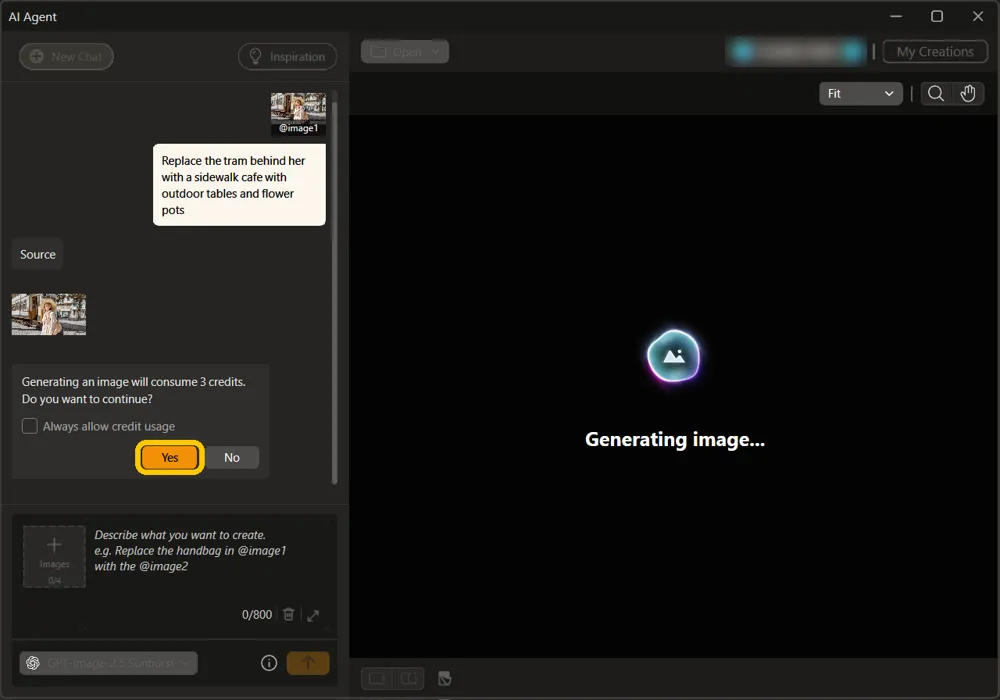Screen dimensions: 1000x700
Task: Start a New Chat
Action: (x=66, y=57)
